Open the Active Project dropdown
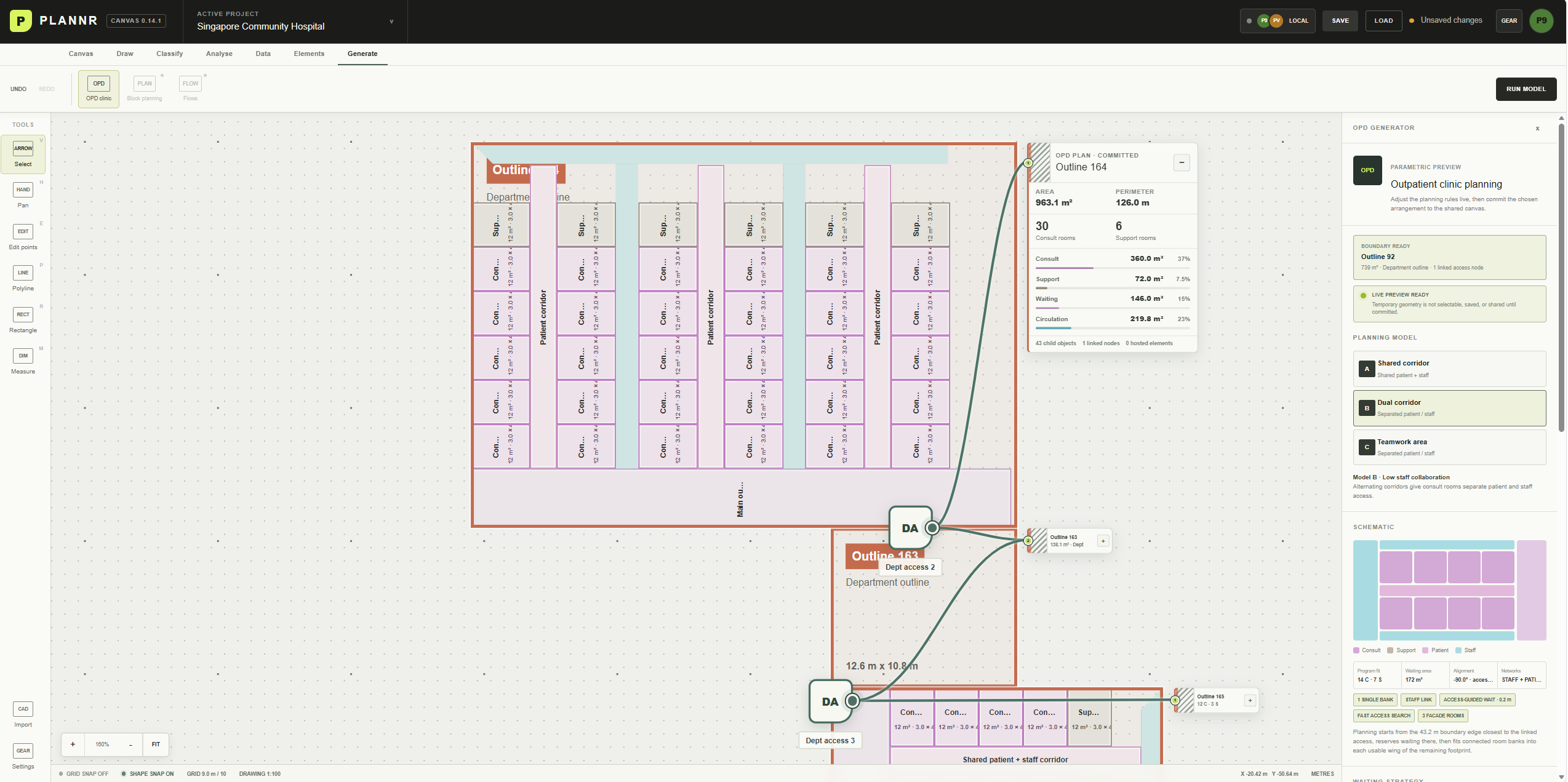The width and height of the screenshot is (1568, 782). tap(295, 21)
